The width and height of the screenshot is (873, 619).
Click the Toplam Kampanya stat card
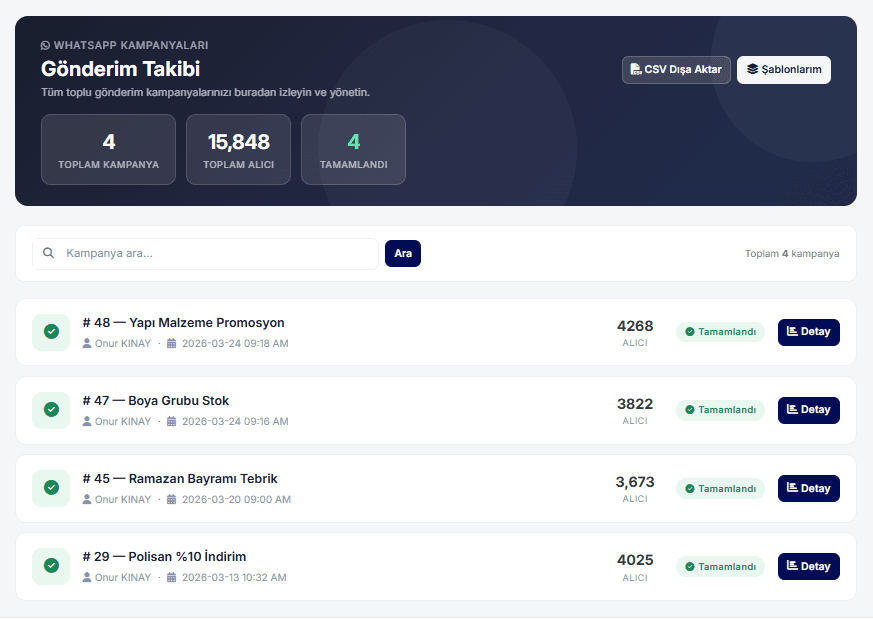108,150
